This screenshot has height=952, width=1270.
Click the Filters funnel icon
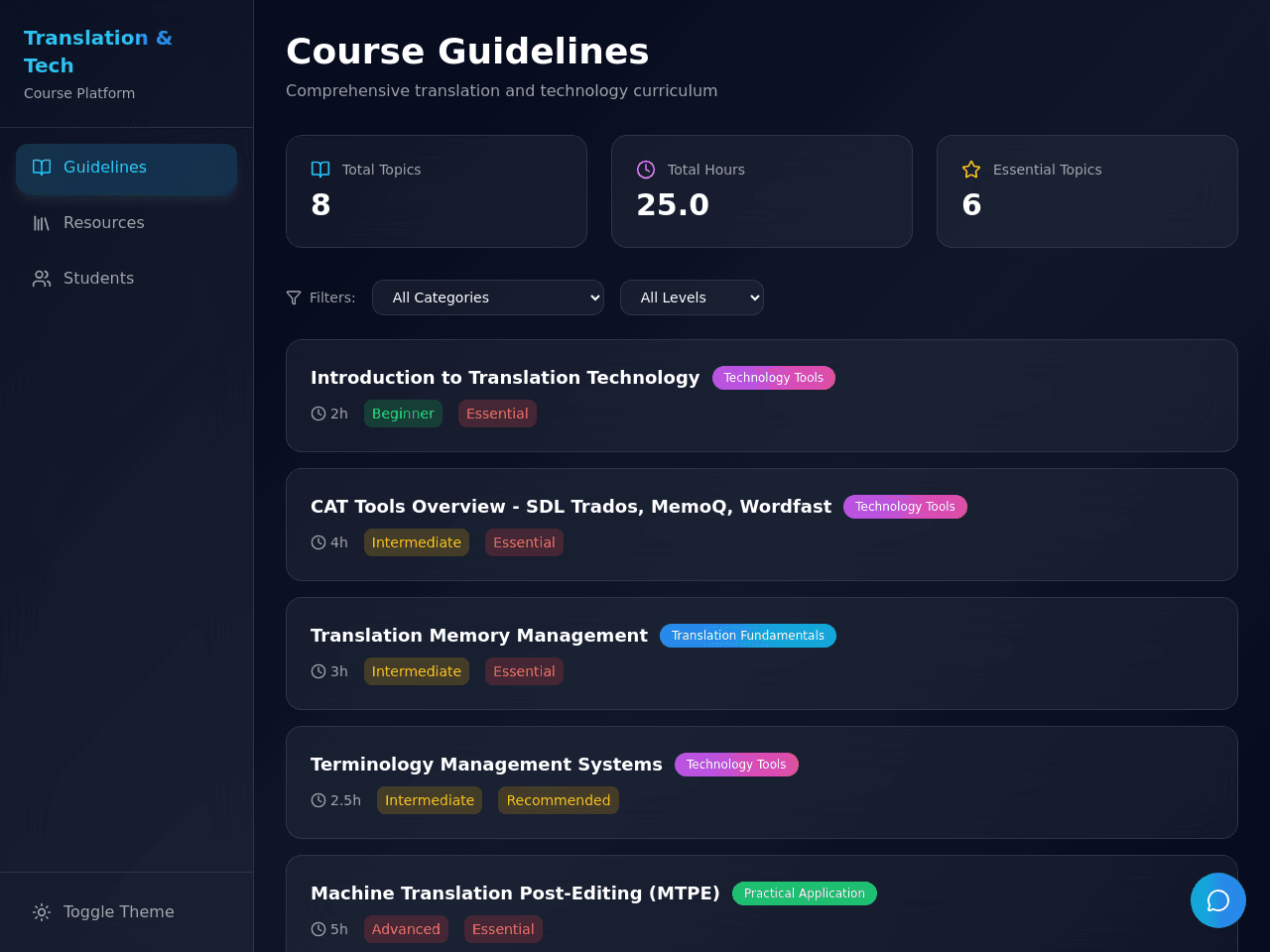(x=294, y=297)
